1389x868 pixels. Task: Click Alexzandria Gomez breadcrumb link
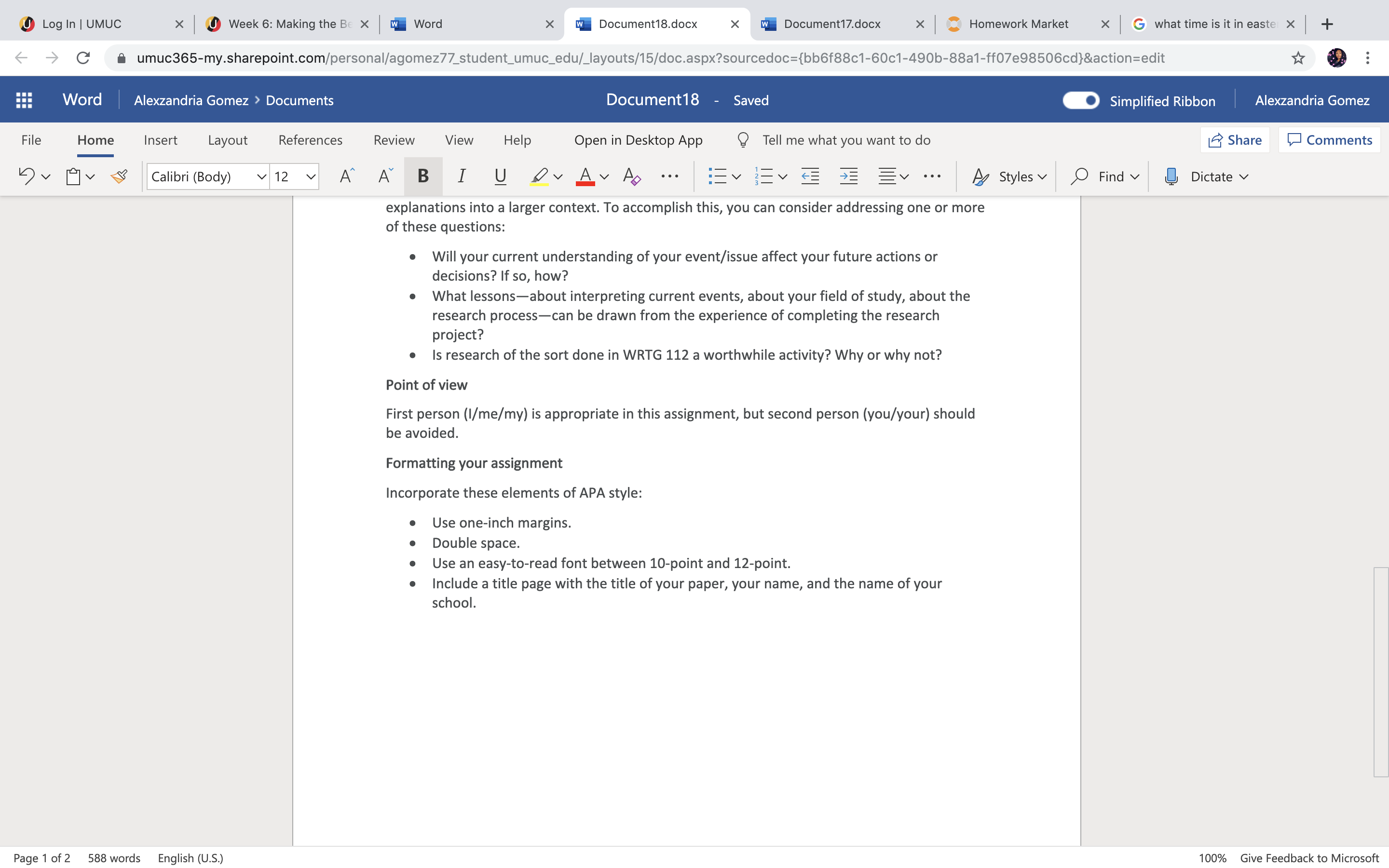click(191, 100)
